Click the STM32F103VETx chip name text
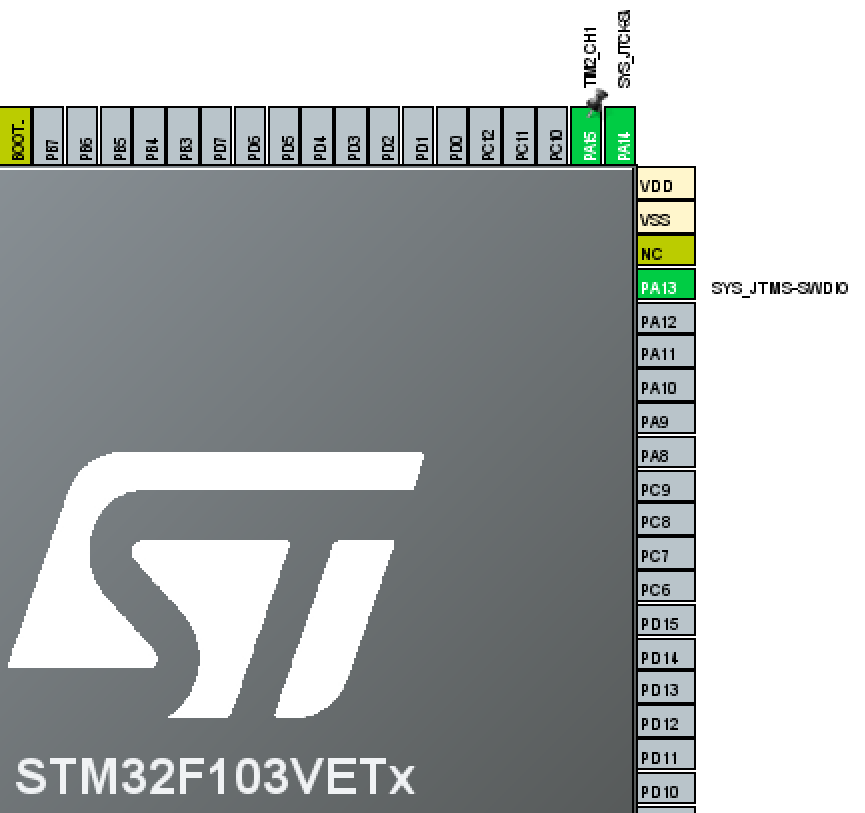Image resolution: width=865 pixels, height=813 pixels. (x=215, y=777)
